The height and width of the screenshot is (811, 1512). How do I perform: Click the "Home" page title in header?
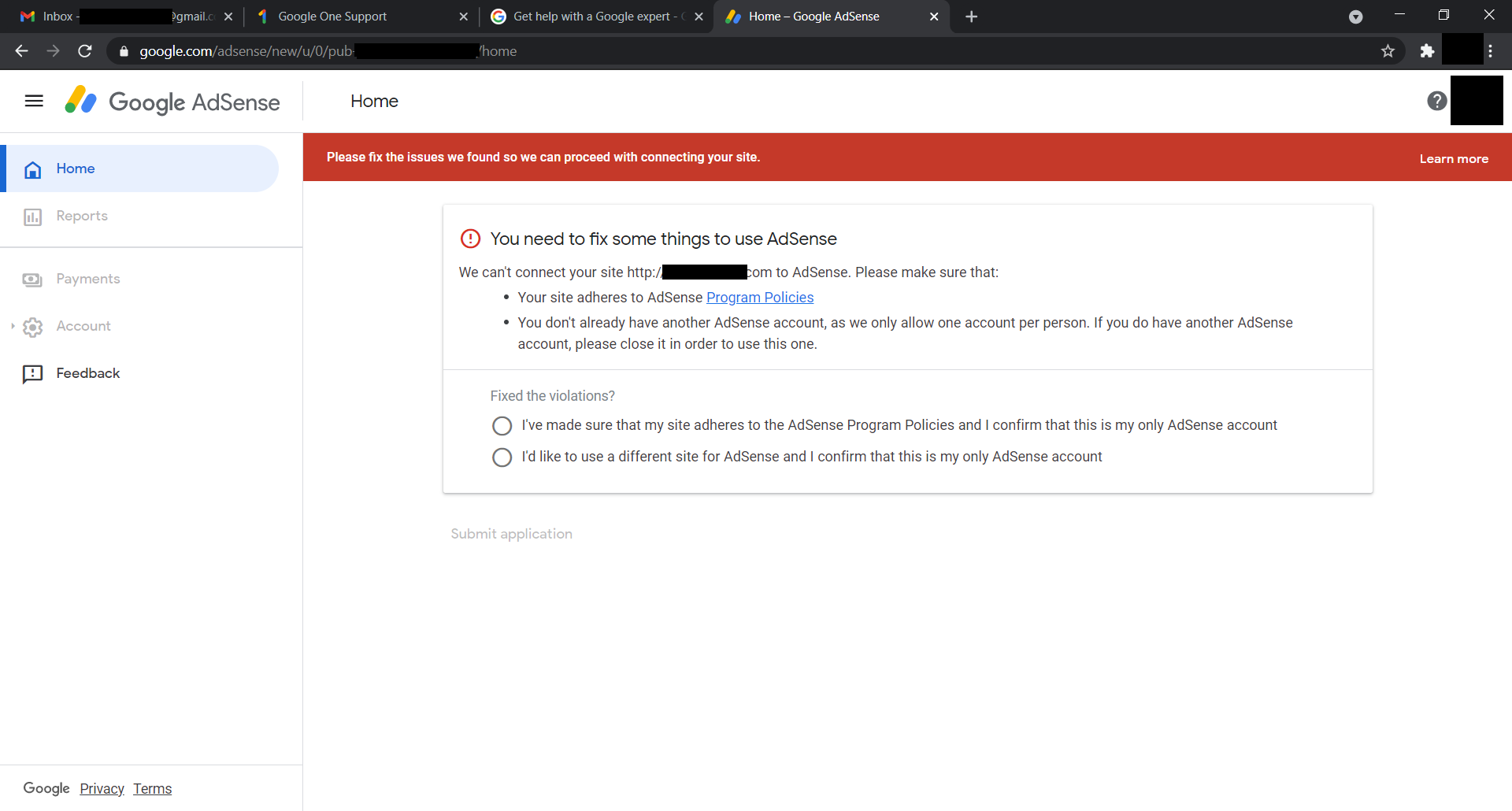tap(374, 101)
